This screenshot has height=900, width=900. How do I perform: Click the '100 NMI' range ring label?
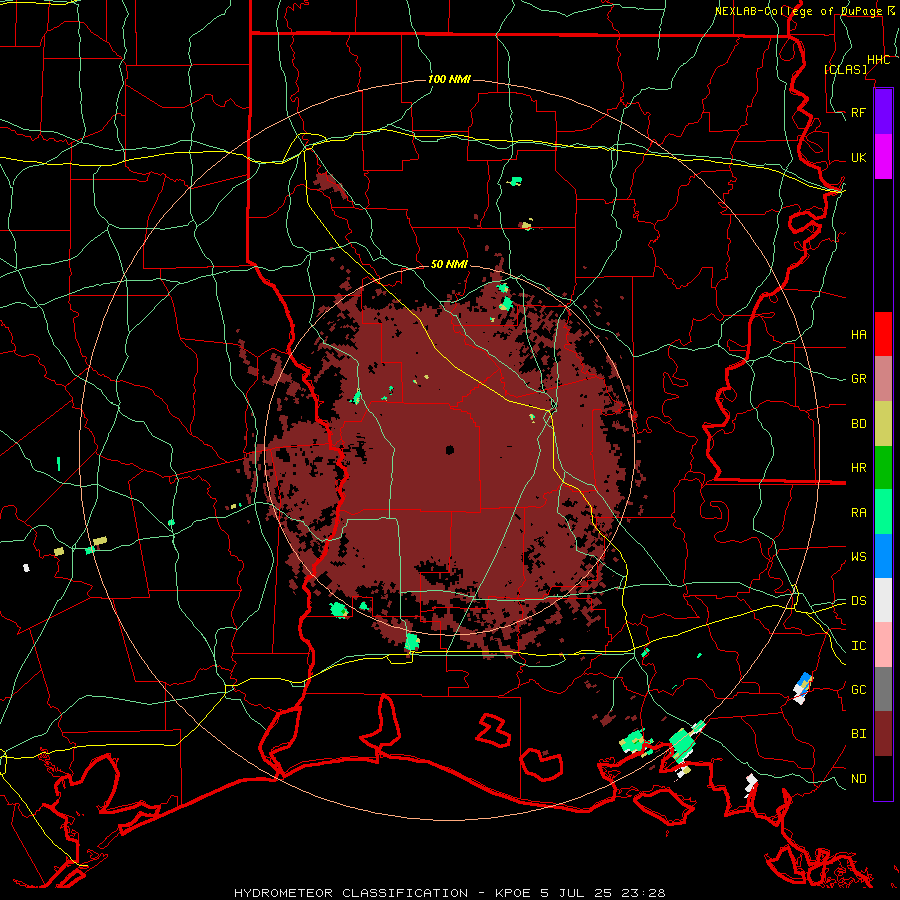point(449,79)
